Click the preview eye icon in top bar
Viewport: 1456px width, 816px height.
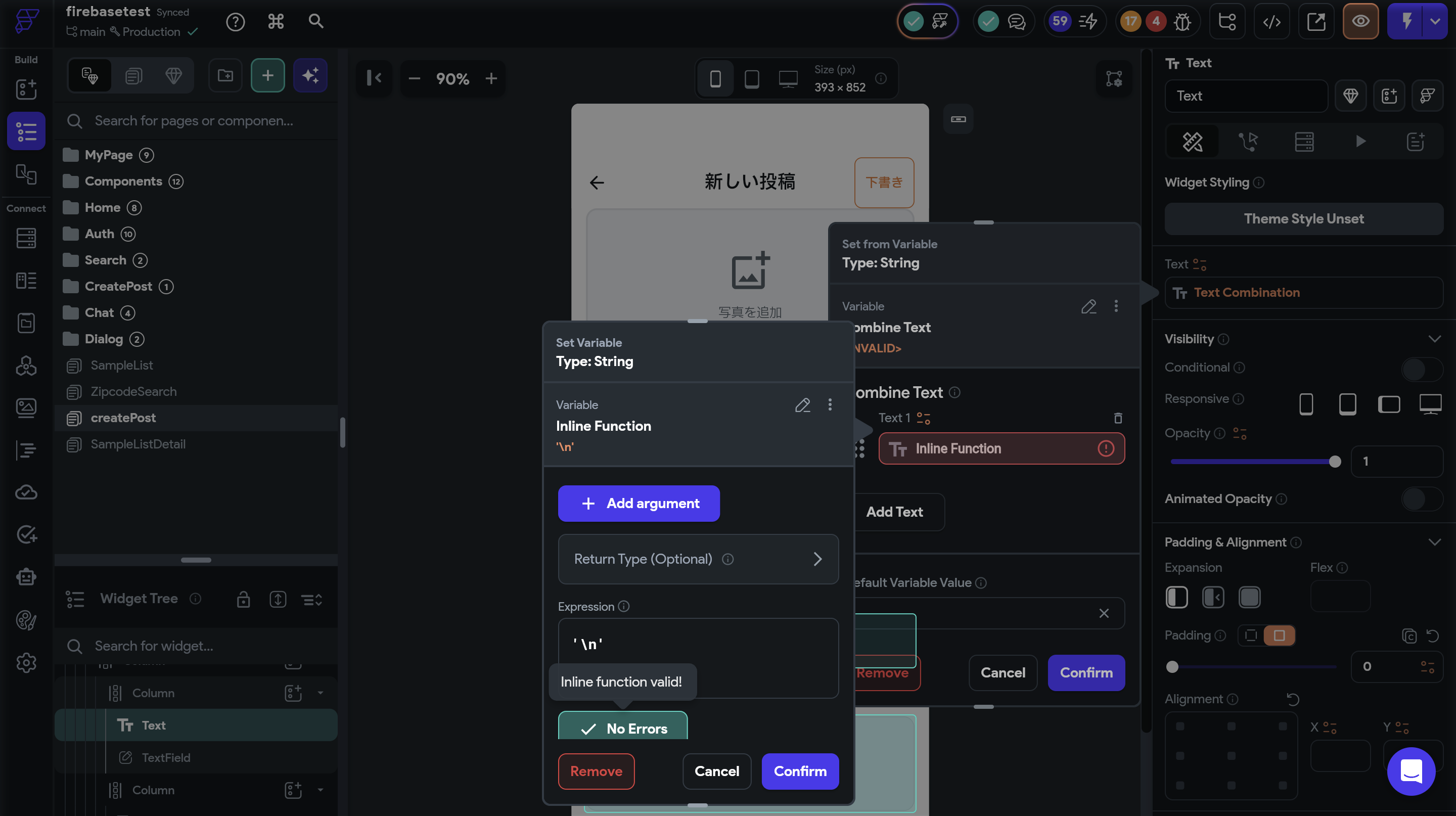click(1360, 21)
